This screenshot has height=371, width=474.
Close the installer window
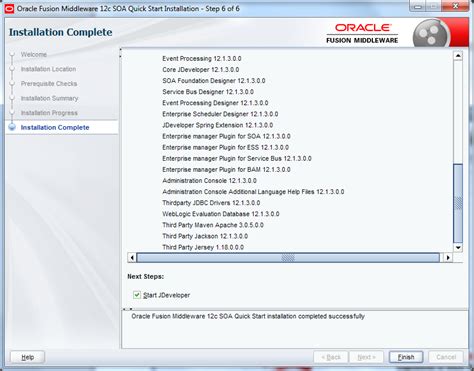(x=456, y=6)
